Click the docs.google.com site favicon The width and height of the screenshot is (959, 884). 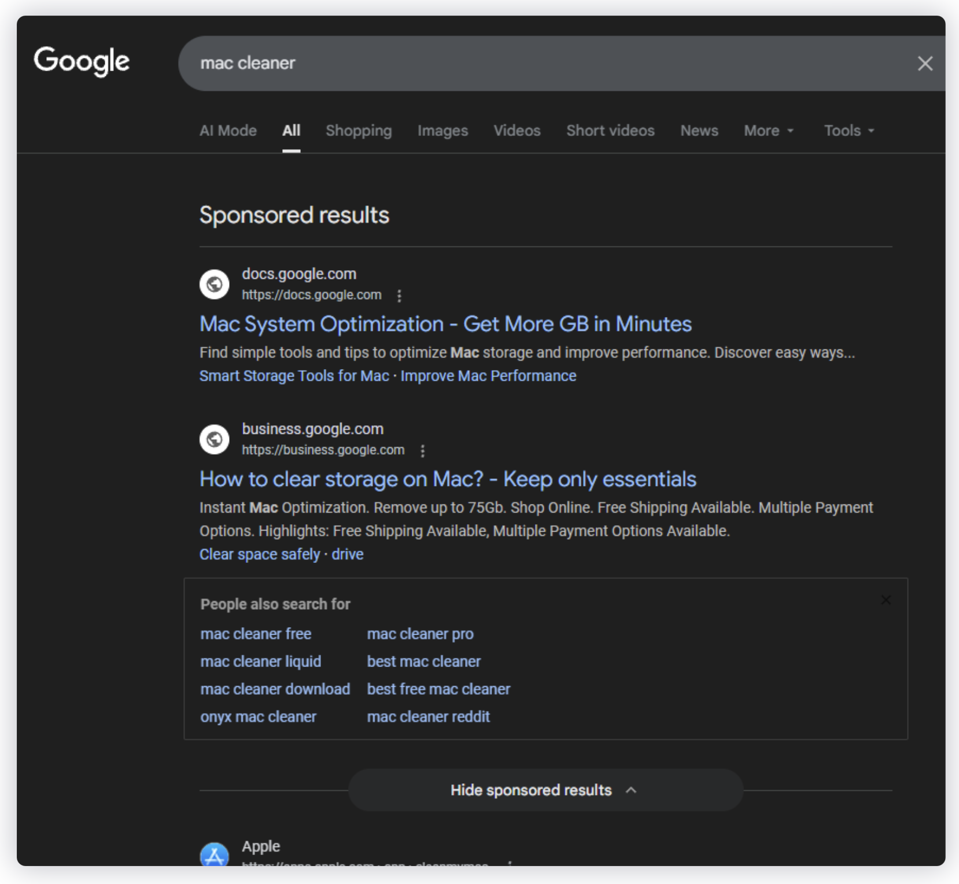[214, 284]
